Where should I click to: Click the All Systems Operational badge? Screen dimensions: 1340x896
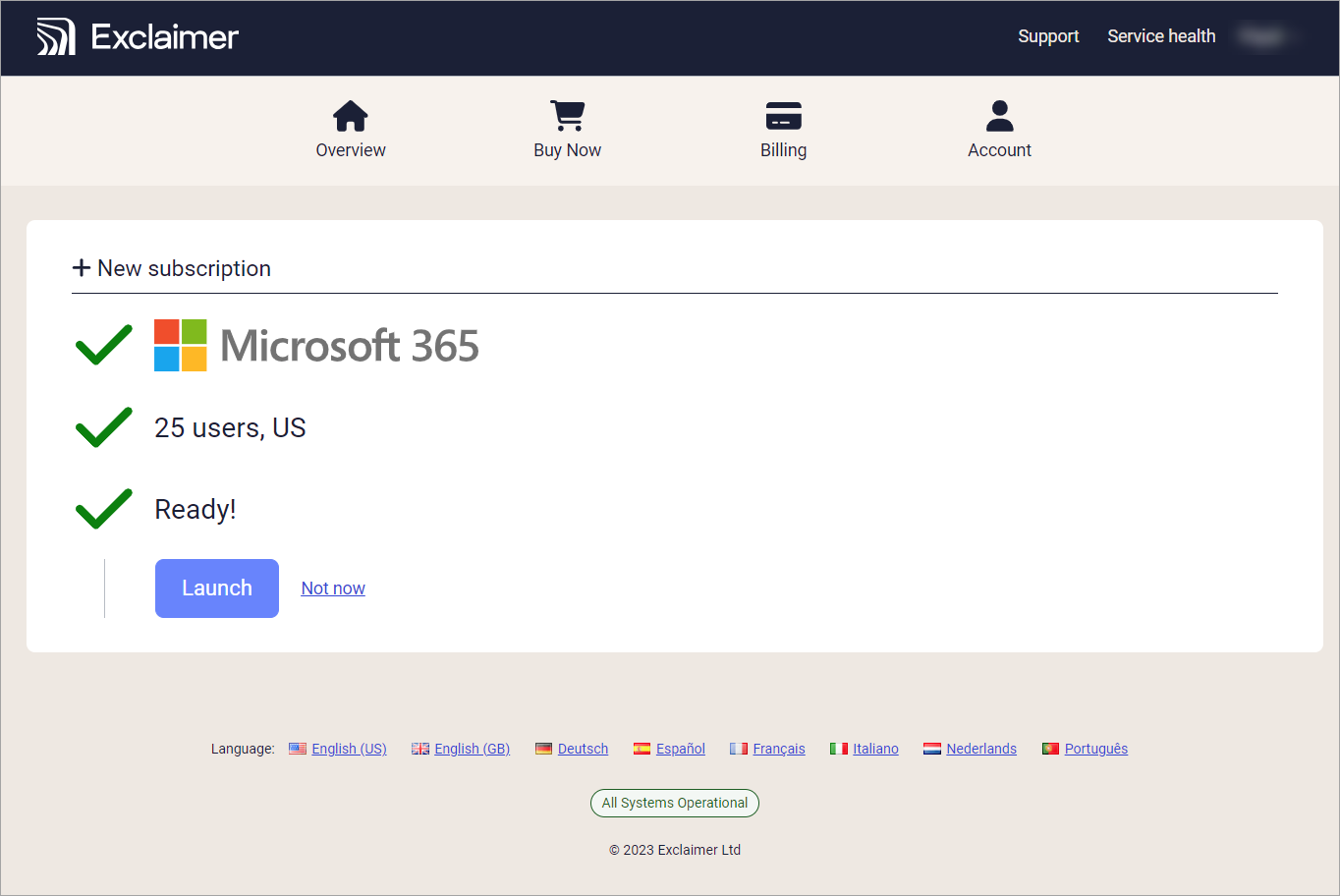coord(675,803)
